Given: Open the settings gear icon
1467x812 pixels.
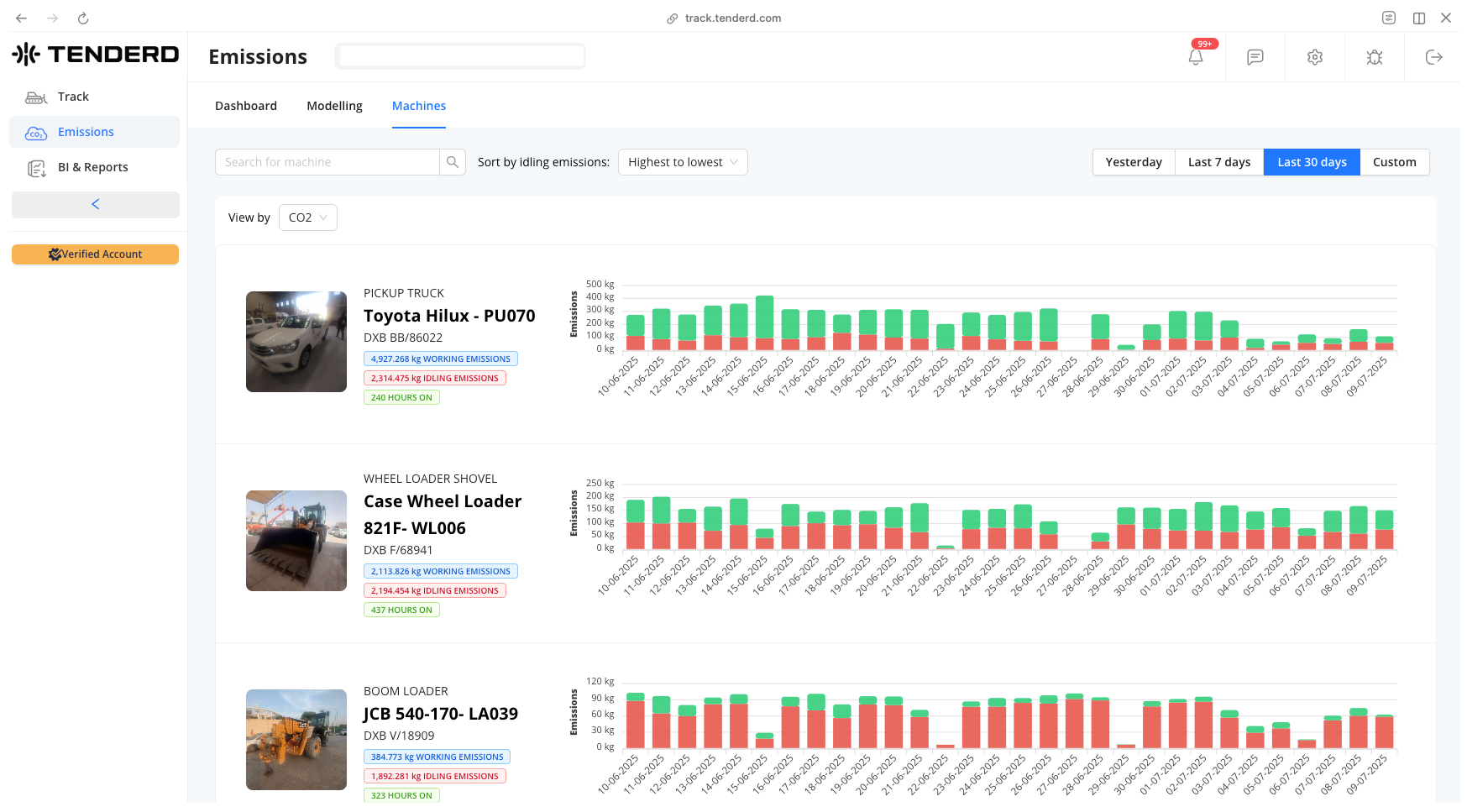Looking at the screenshot, I should [x=1315, y=57].
